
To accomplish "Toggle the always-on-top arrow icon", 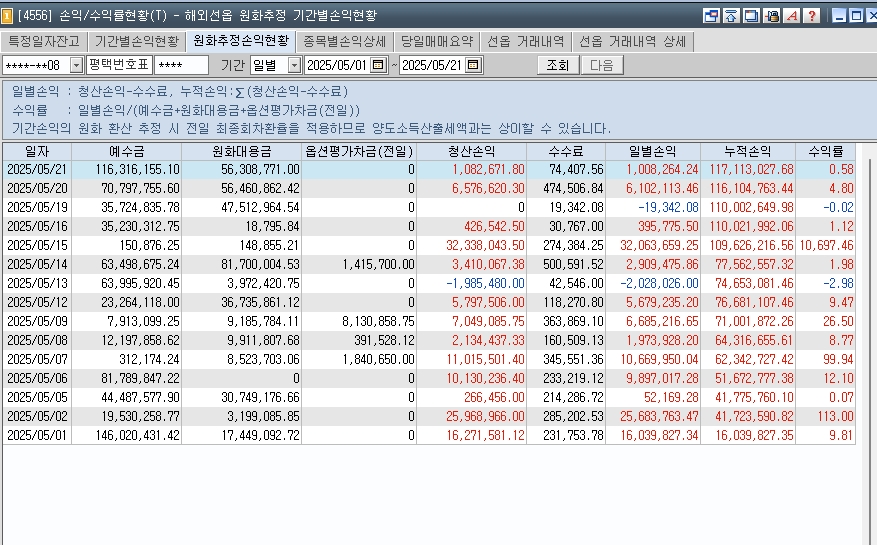I will (731, 16).
